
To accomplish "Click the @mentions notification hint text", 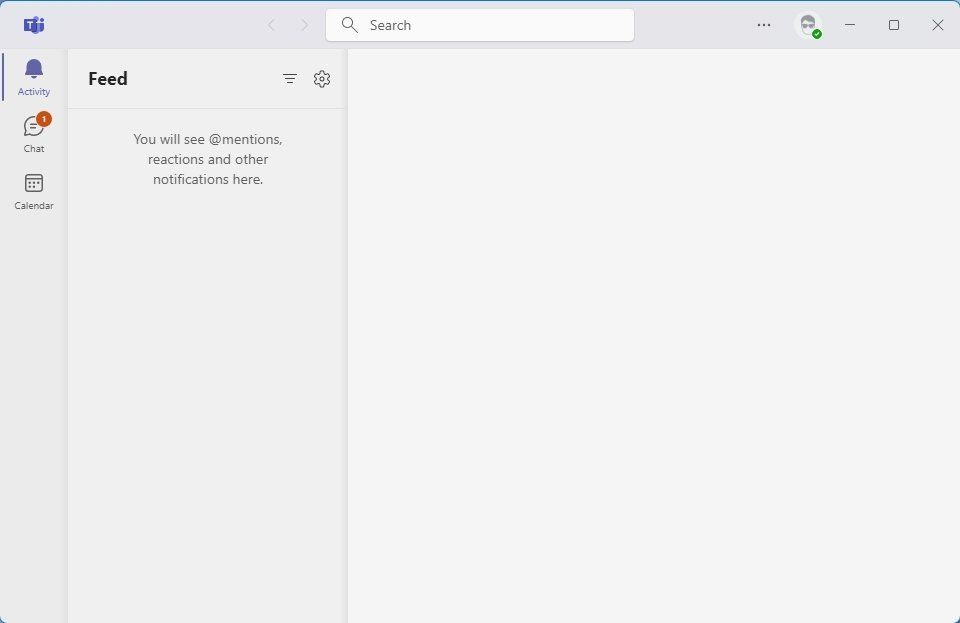I will tap(207, 159).
